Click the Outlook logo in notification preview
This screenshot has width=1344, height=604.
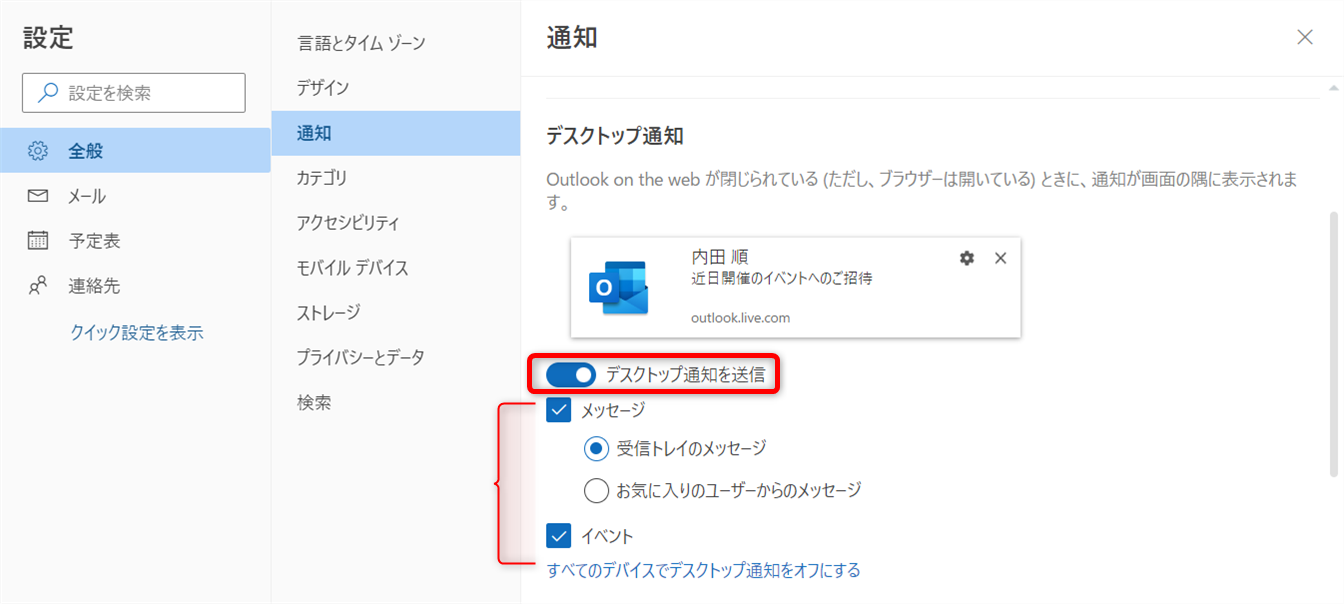point(618,288)
